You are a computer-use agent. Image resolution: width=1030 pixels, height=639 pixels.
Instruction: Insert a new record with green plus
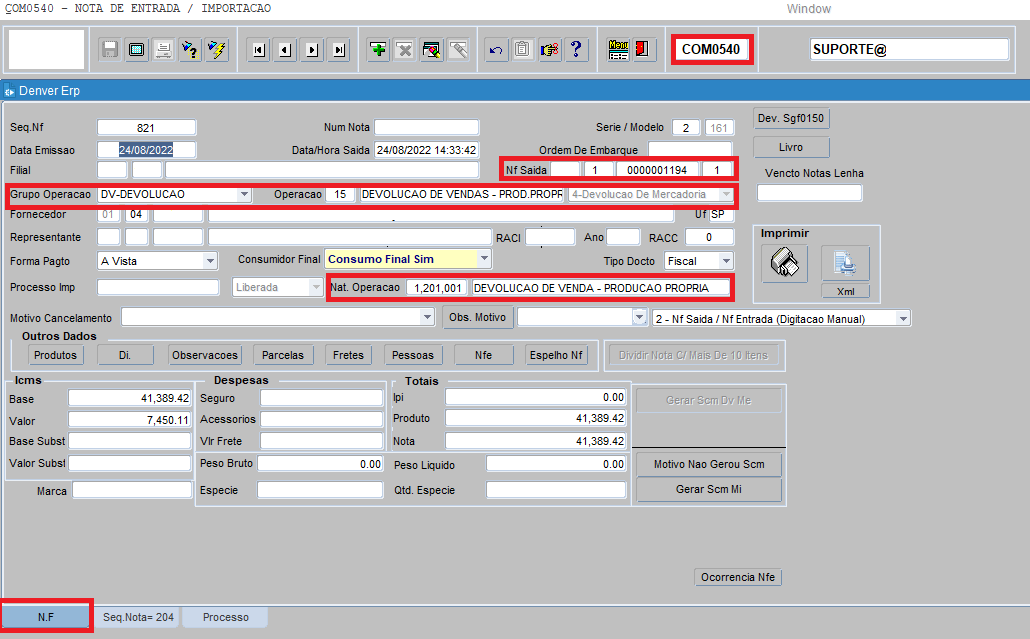(x=378, y=50)
